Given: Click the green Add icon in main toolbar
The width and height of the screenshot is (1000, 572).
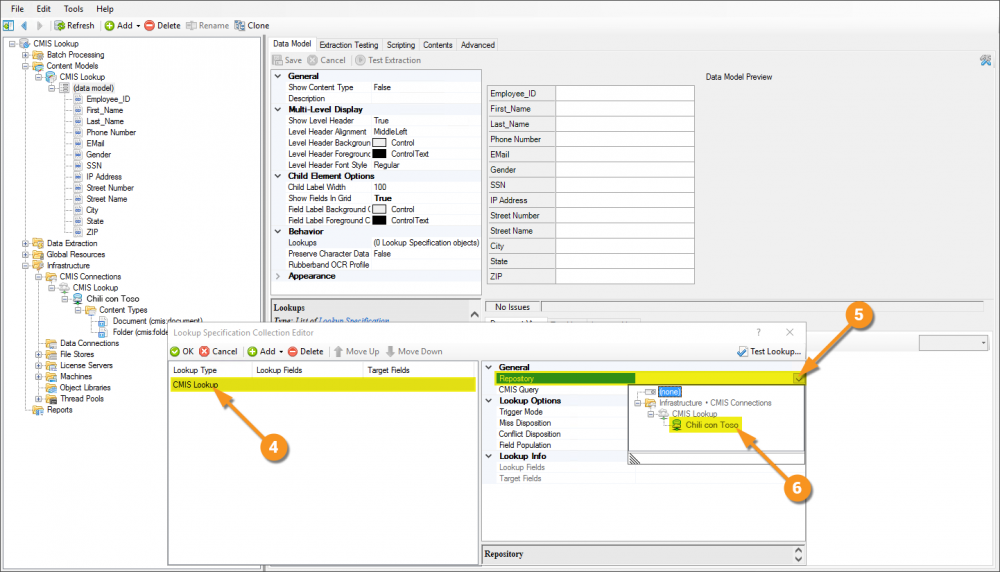Looking at the screenshot, I should click(110, 26).
